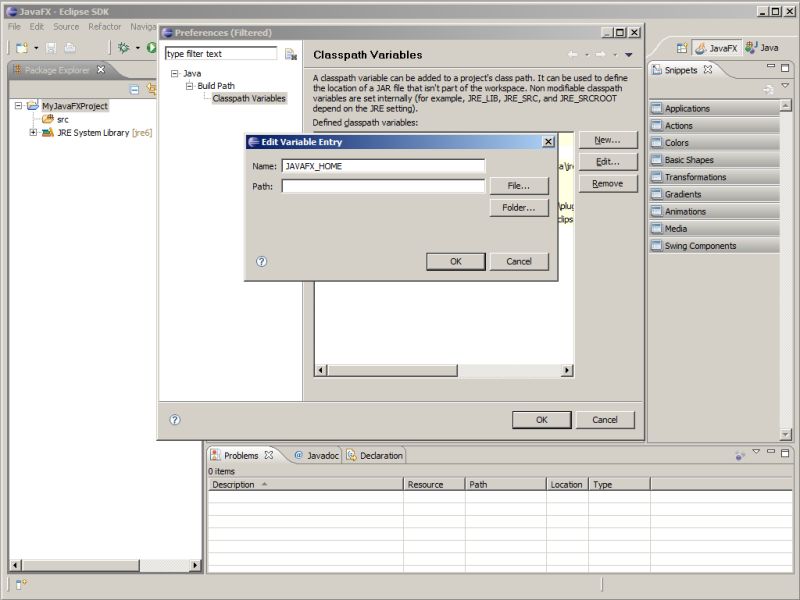Expand the Basic Shapes snippets drawer
The image size is (800, 600).
714,160
